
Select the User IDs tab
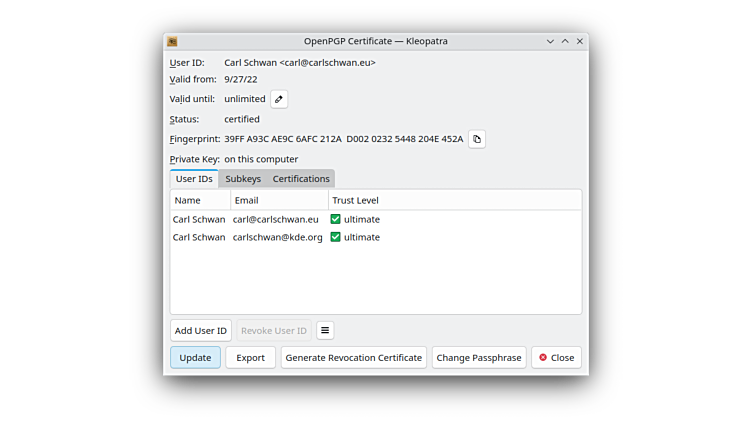pyautogui.click(x=194, y=179)
